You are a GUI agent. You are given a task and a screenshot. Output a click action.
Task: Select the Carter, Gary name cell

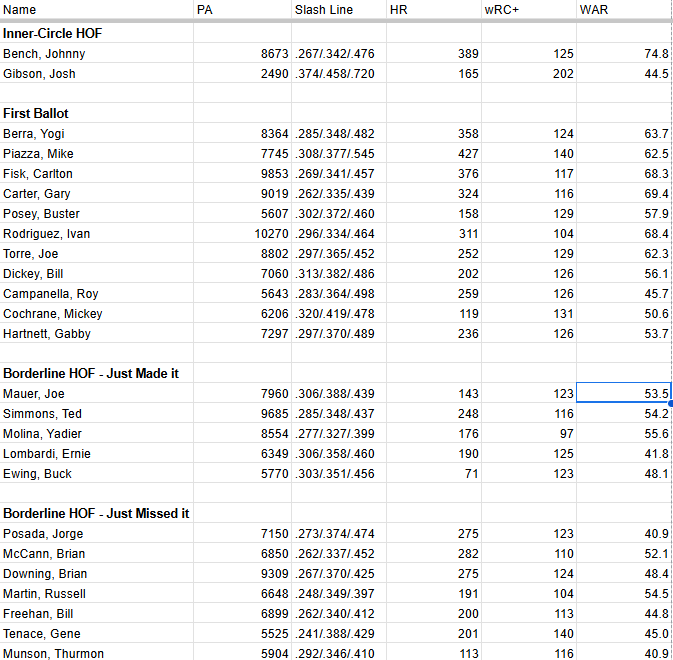click(97, 194)
